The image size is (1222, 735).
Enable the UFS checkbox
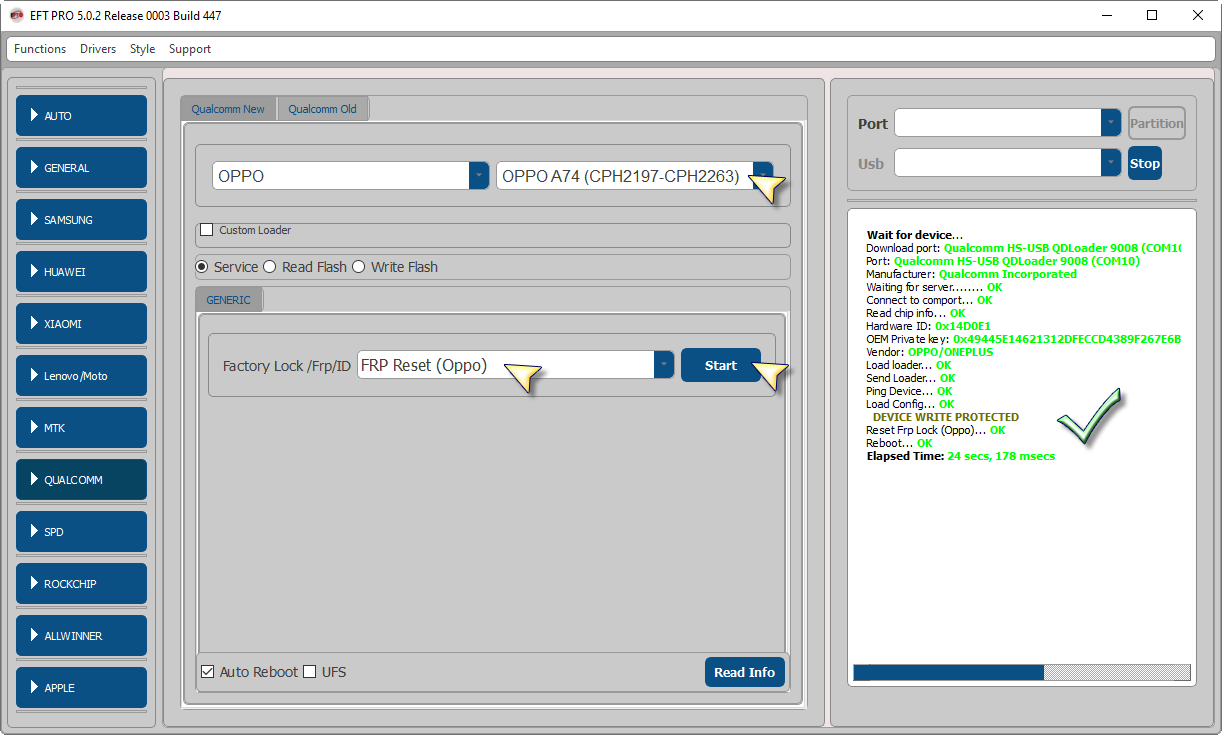tap(310, 672)
